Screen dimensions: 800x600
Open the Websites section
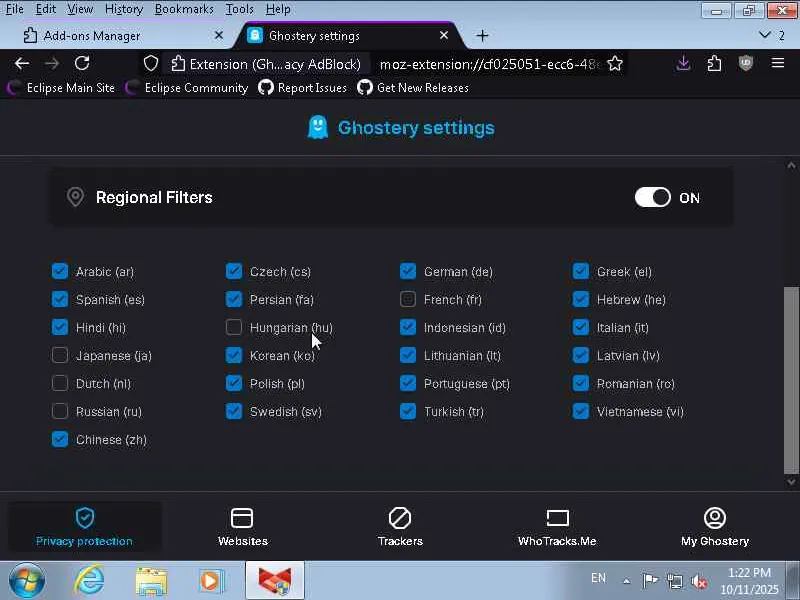pyautogui.click(x=242, y=527)
